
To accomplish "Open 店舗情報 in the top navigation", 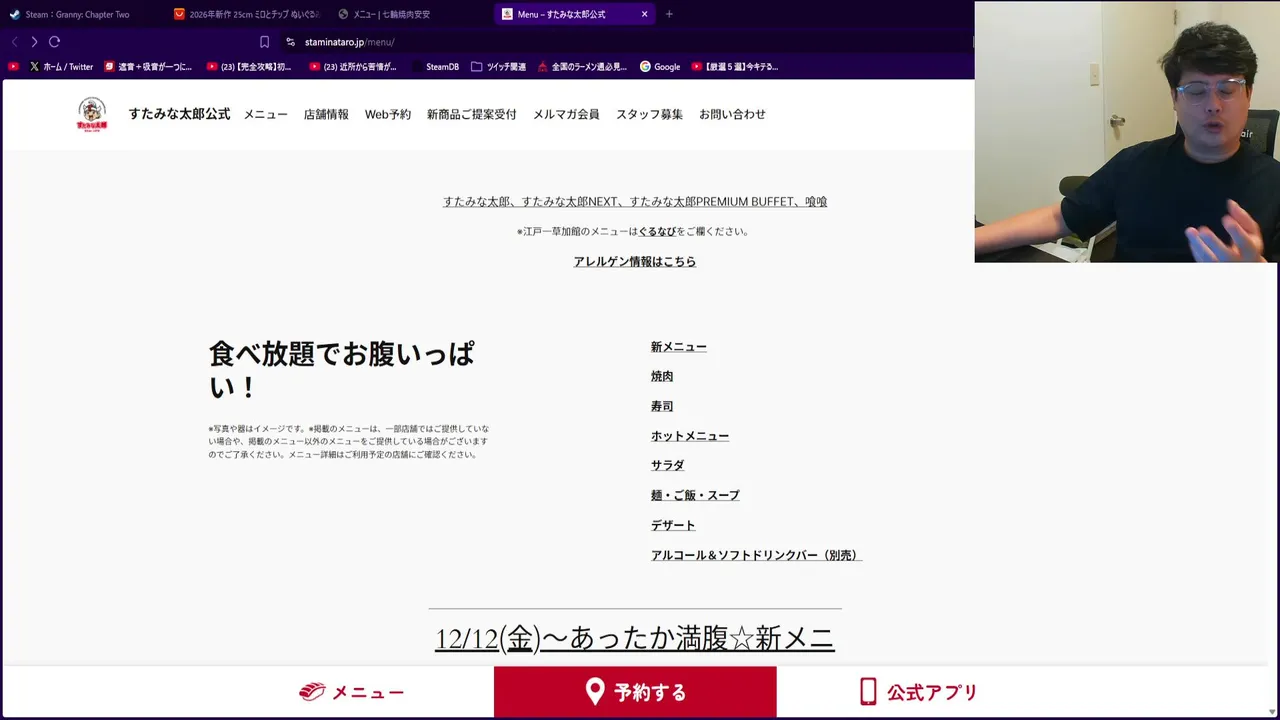I will [326, 114].
